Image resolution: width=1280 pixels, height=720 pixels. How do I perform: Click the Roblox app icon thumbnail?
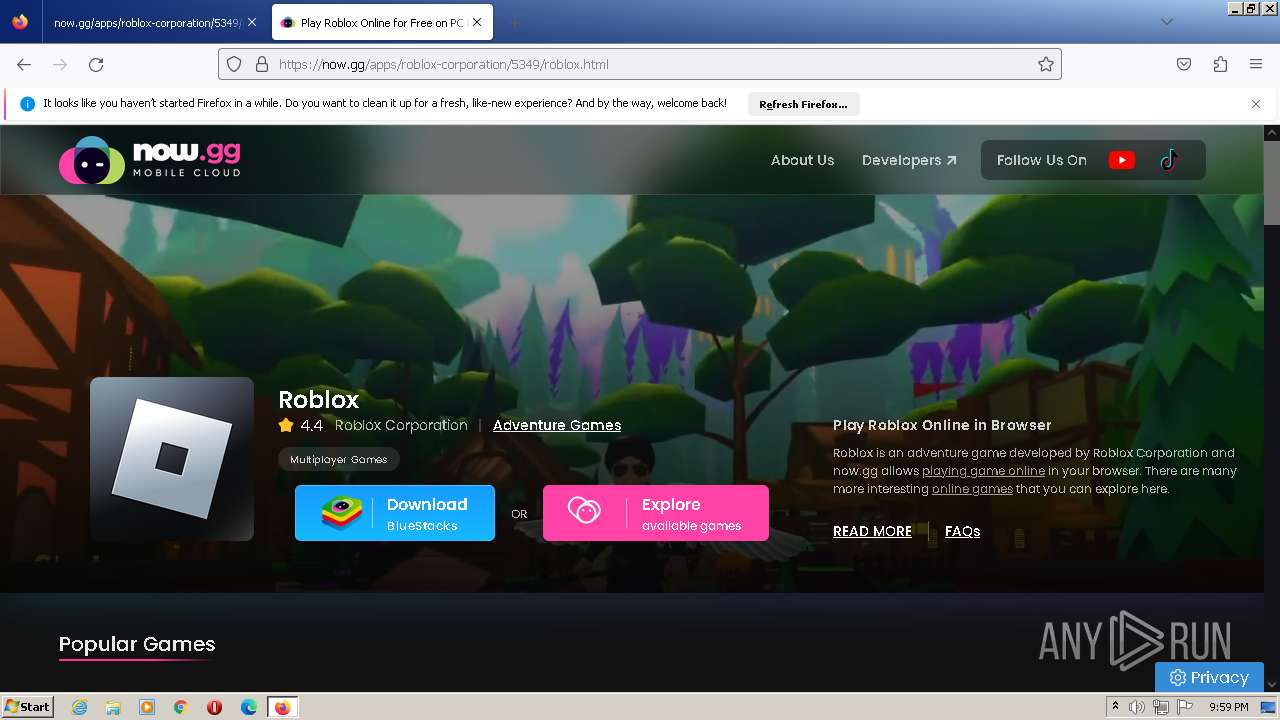pyautogui.click(x=172, y=459)
